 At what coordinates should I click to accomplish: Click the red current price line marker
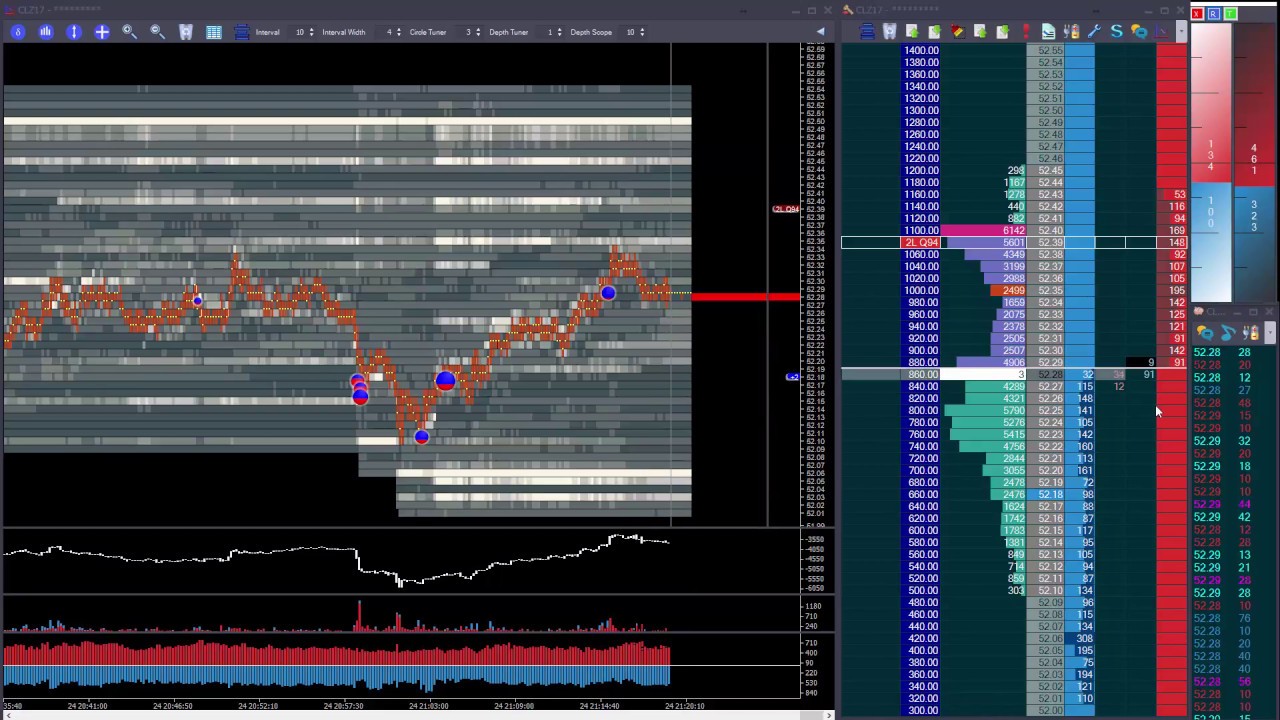coord(745,296)
